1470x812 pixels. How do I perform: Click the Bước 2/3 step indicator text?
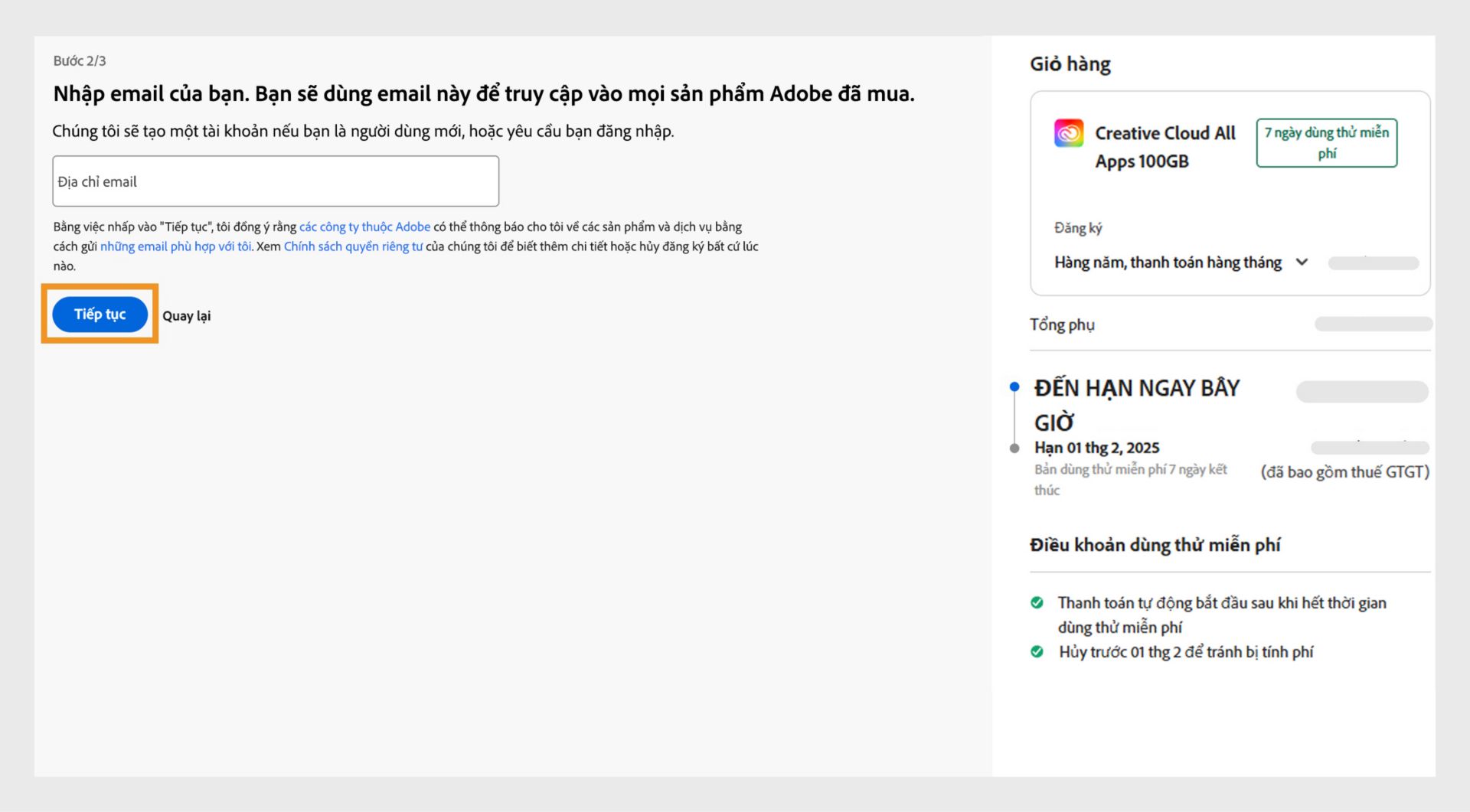click(80, 60)
